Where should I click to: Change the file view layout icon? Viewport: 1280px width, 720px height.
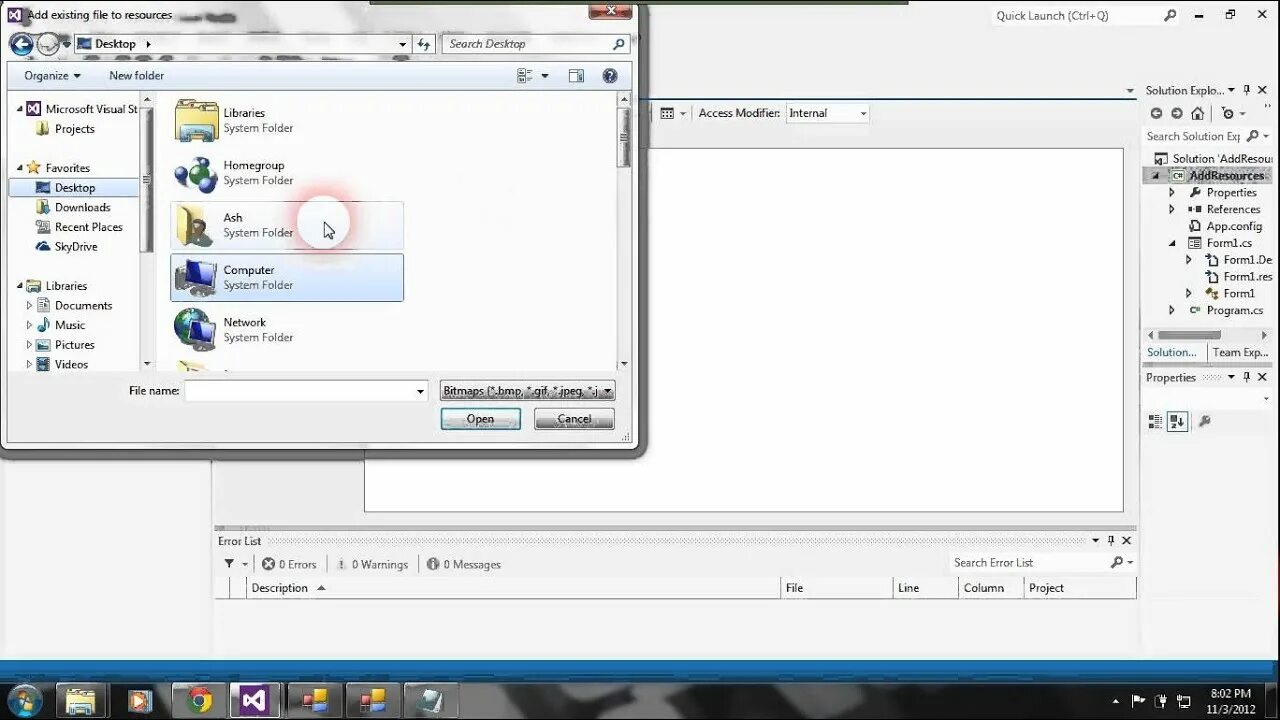coord(525,76)
